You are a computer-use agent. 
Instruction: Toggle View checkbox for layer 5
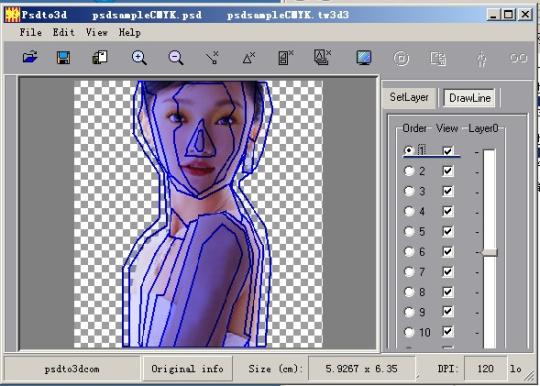pyautogui.click(x=448, y=231)
